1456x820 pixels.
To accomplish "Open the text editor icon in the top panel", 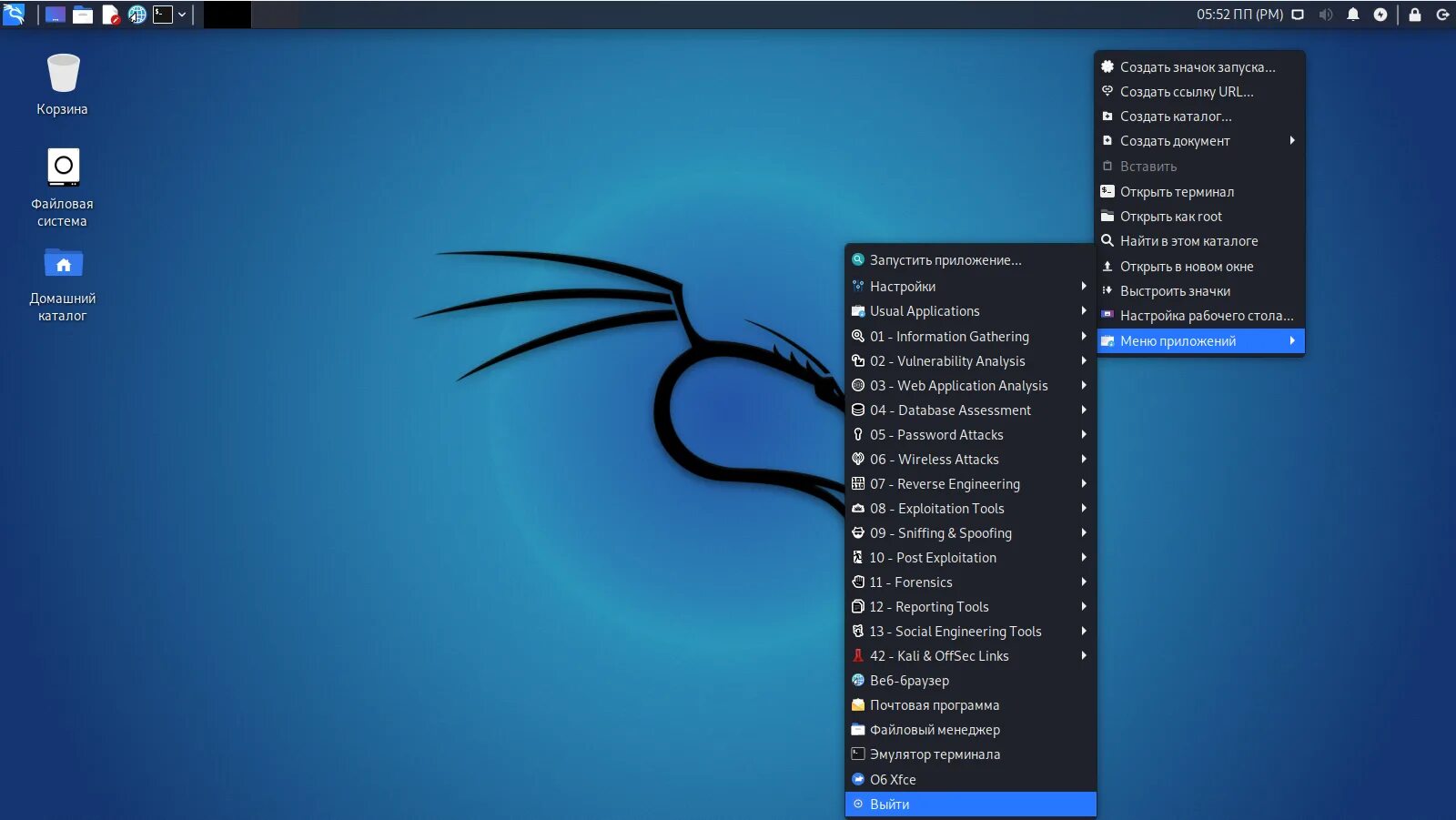I will [110, 15].
